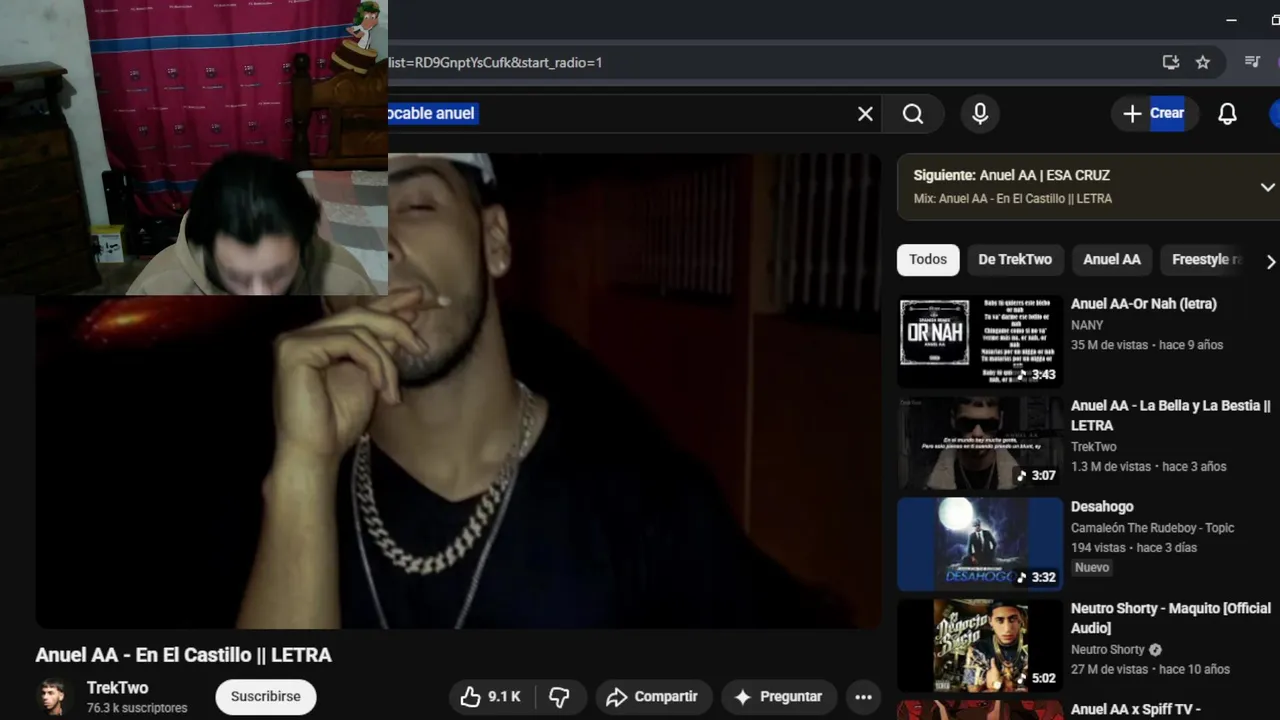Select the Freestyle filter chip
Image resolution: width=1280 pixels, height=720 pixels.
1204,260
